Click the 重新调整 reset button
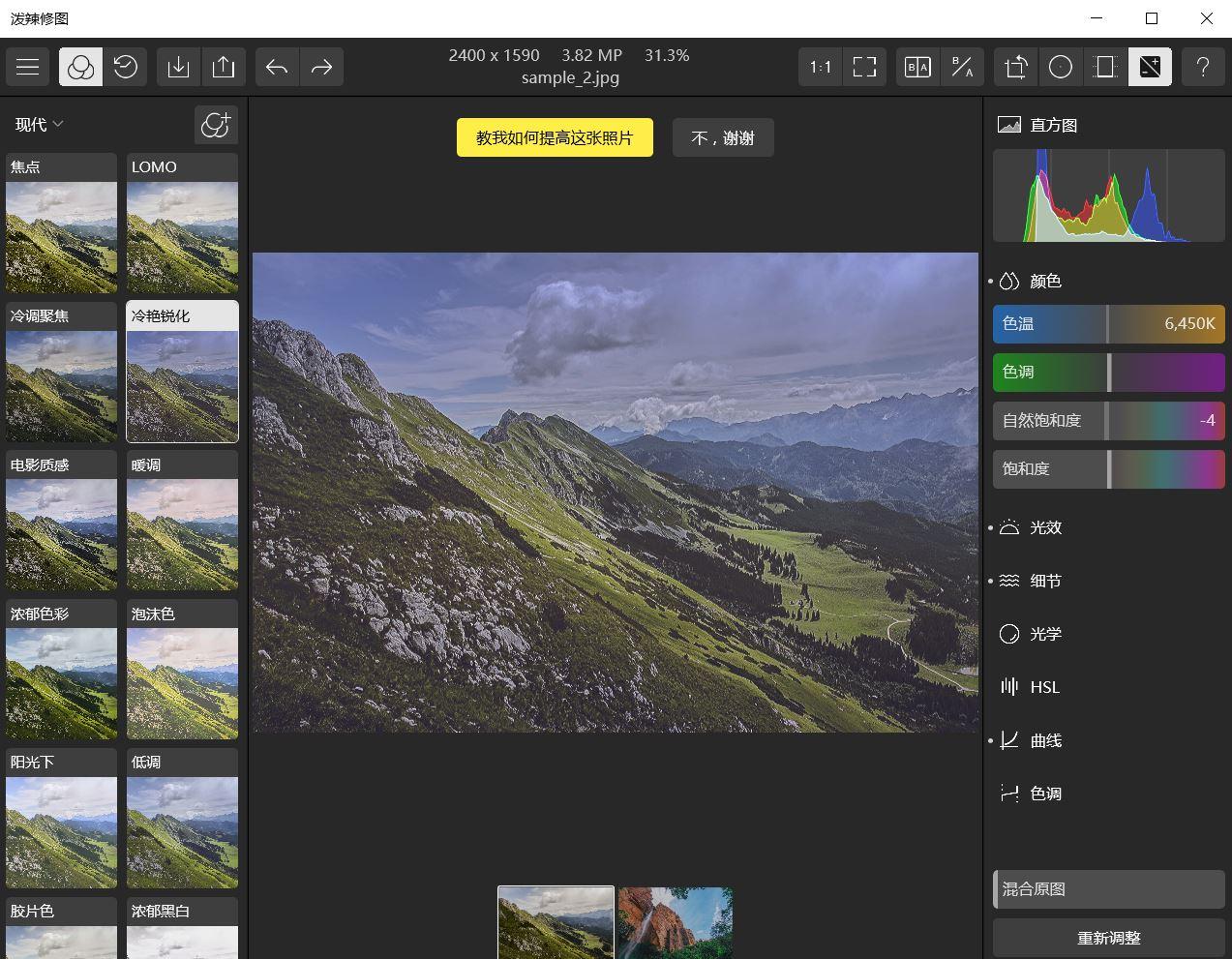This screenshot has width=1232, height=959. tap(1109, 938)
